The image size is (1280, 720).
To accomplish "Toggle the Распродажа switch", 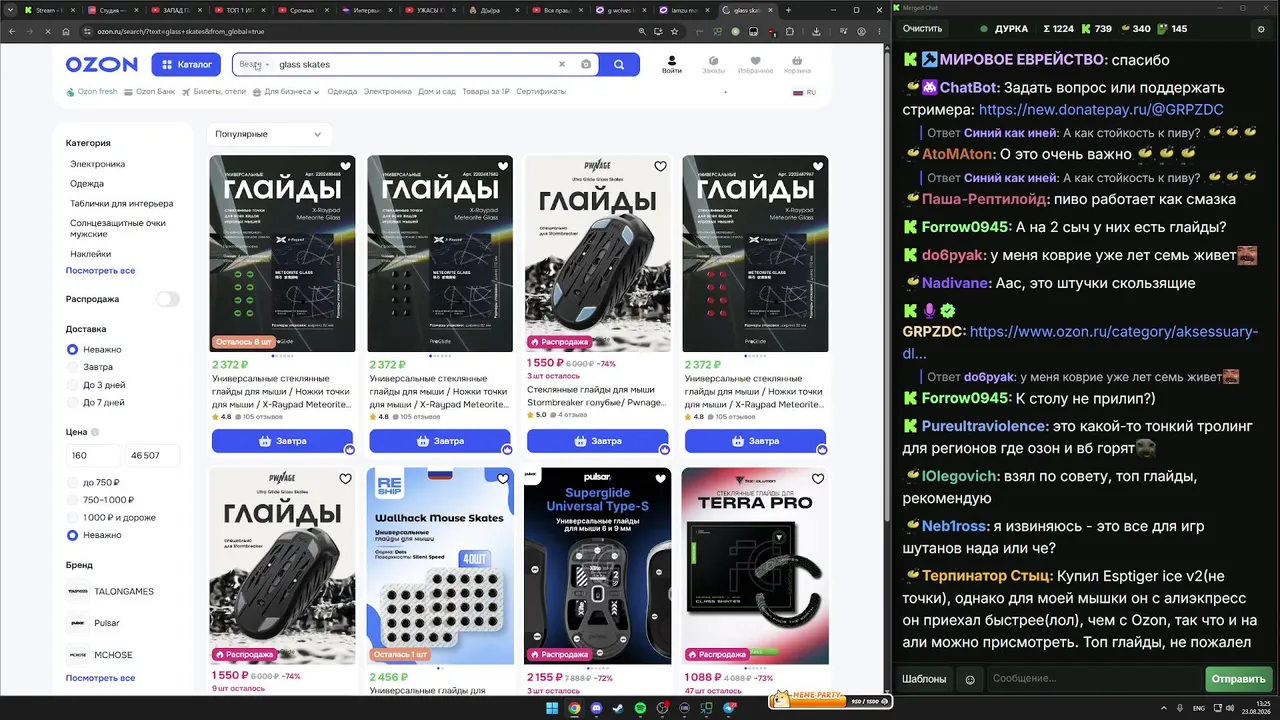I will [167, 299].
